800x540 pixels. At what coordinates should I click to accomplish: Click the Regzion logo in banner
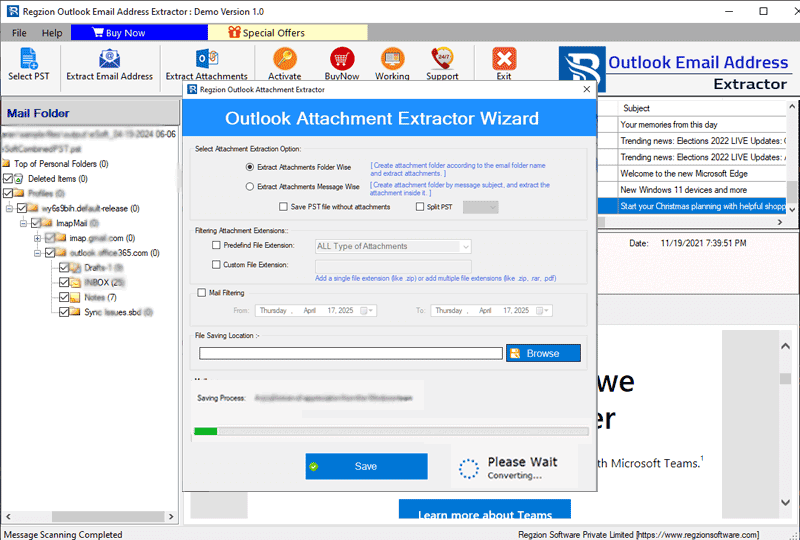[x=582, y=69]
